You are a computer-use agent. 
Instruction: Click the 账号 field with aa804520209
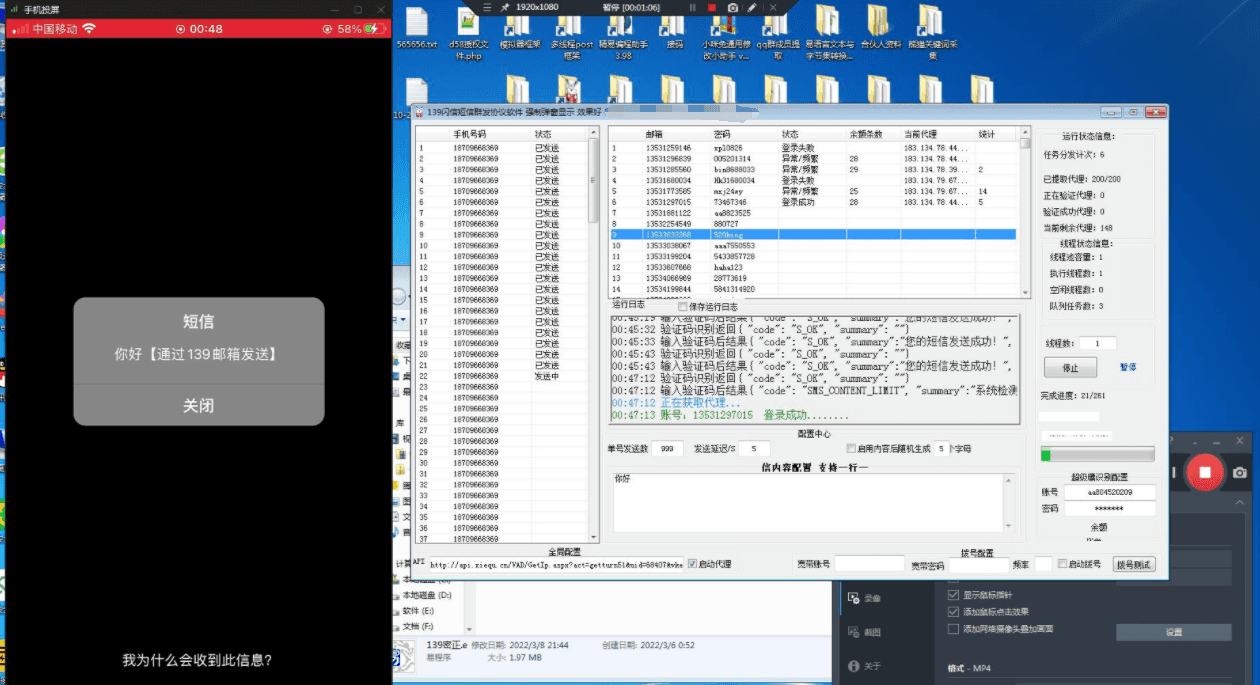coord(1108,493)
